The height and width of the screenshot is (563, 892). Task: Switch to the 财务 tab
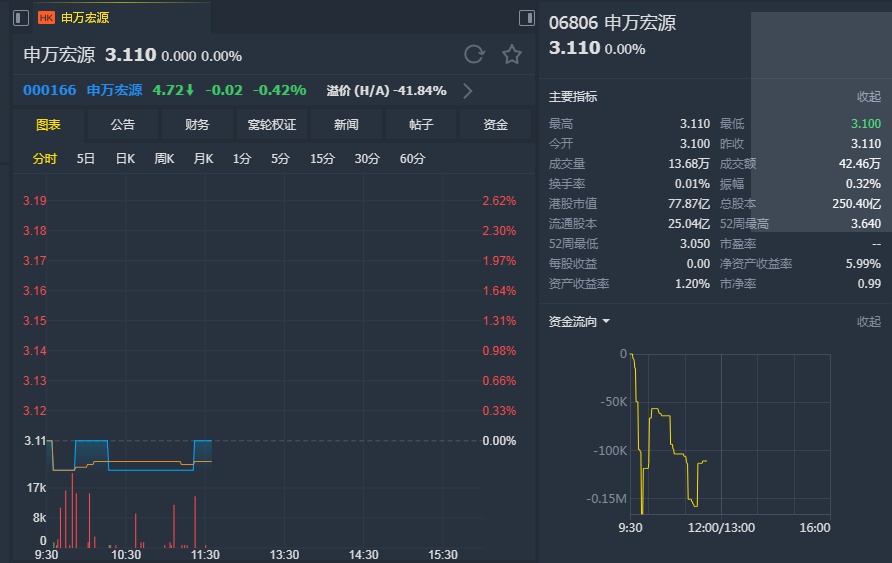tap(197, 125)
